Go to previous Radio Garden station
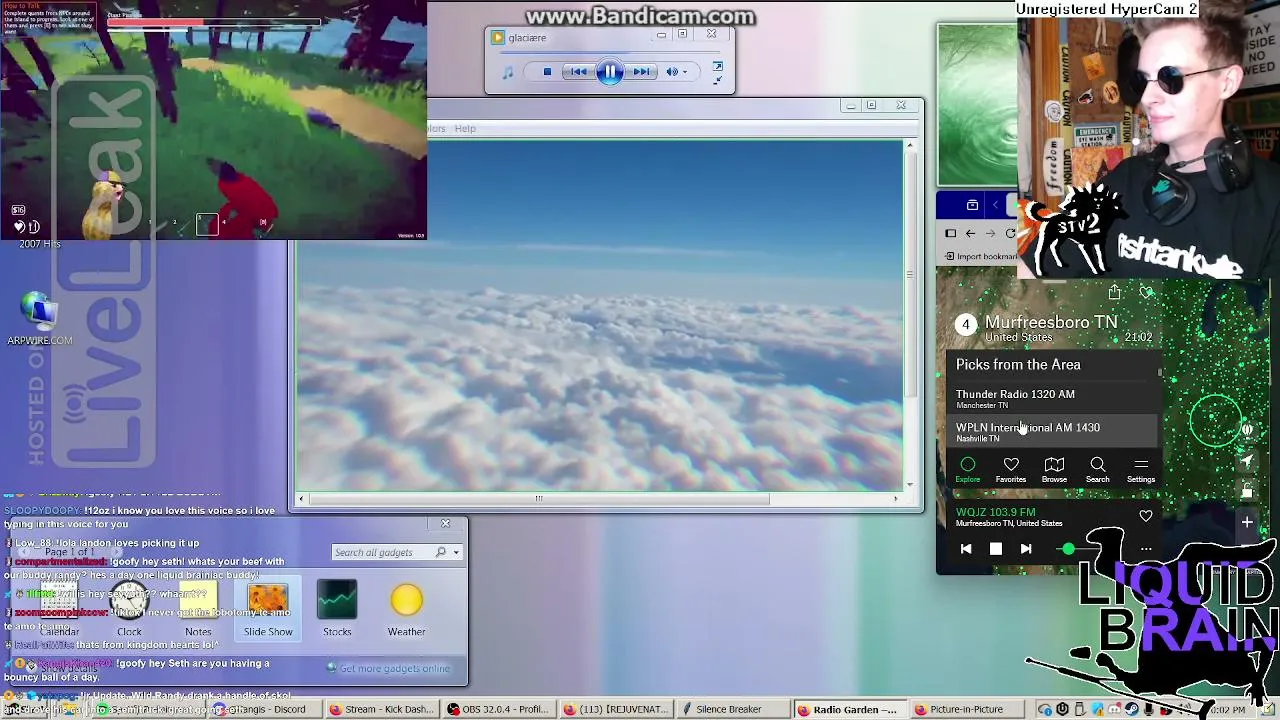Viewport: 1280px width, 720px height. coord(966,549)
